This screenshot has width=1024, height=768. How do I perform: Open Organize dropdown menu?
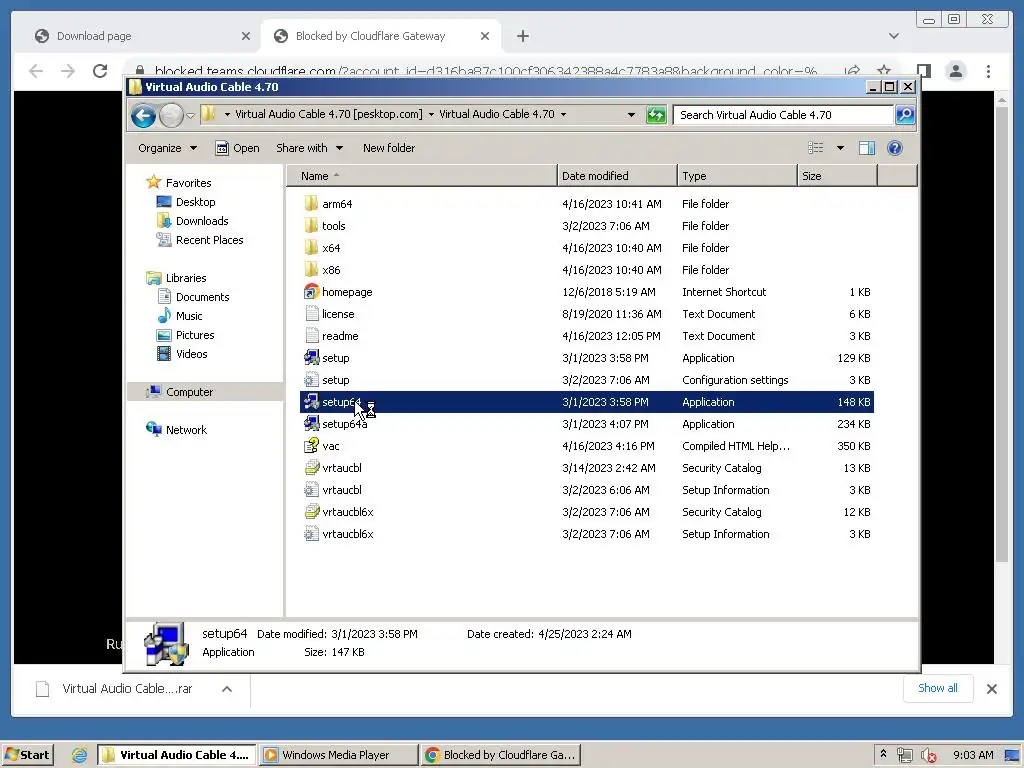click(167, 148)
